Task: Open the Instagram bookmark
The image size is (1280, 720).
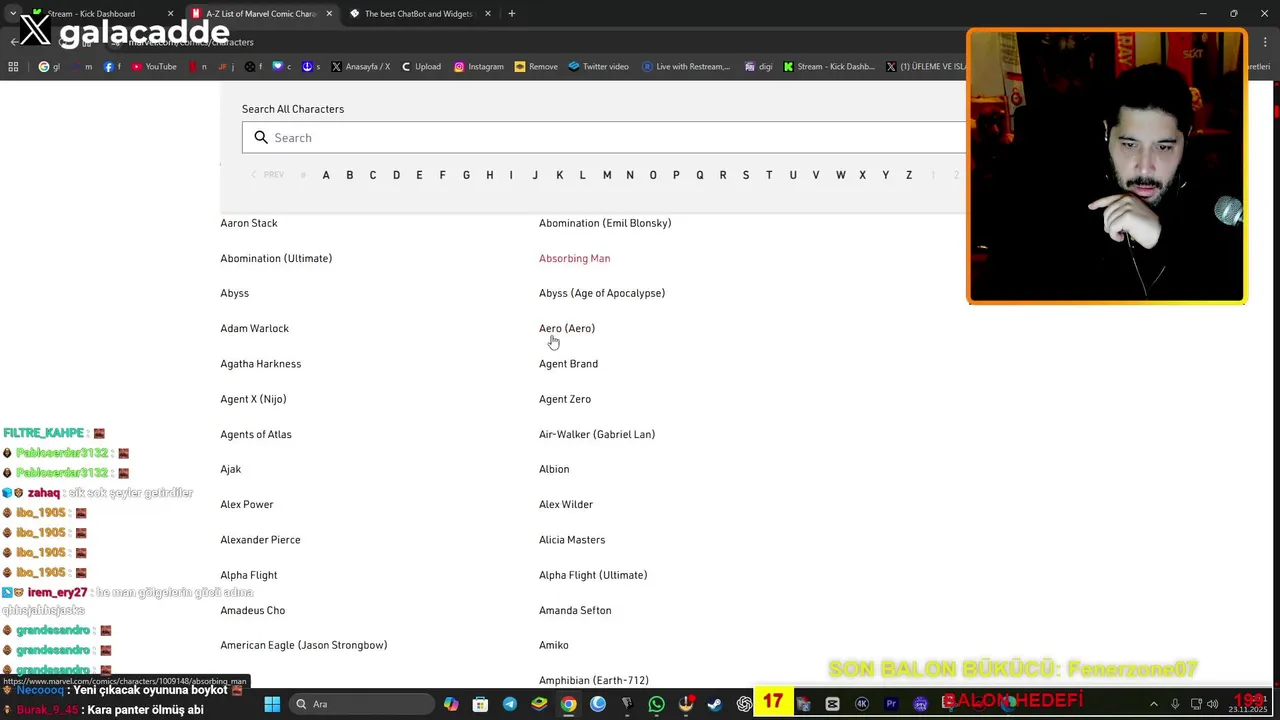Action: (x=478, y=67)
